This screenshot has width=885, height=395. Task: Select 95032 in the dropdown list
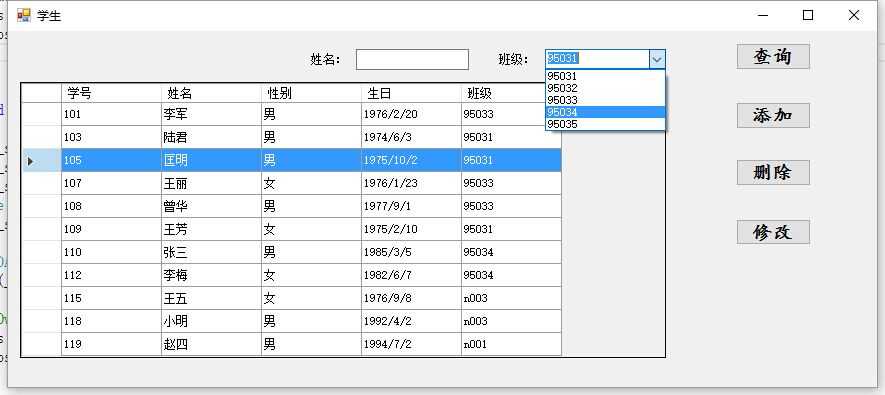[x=606, y=88]
